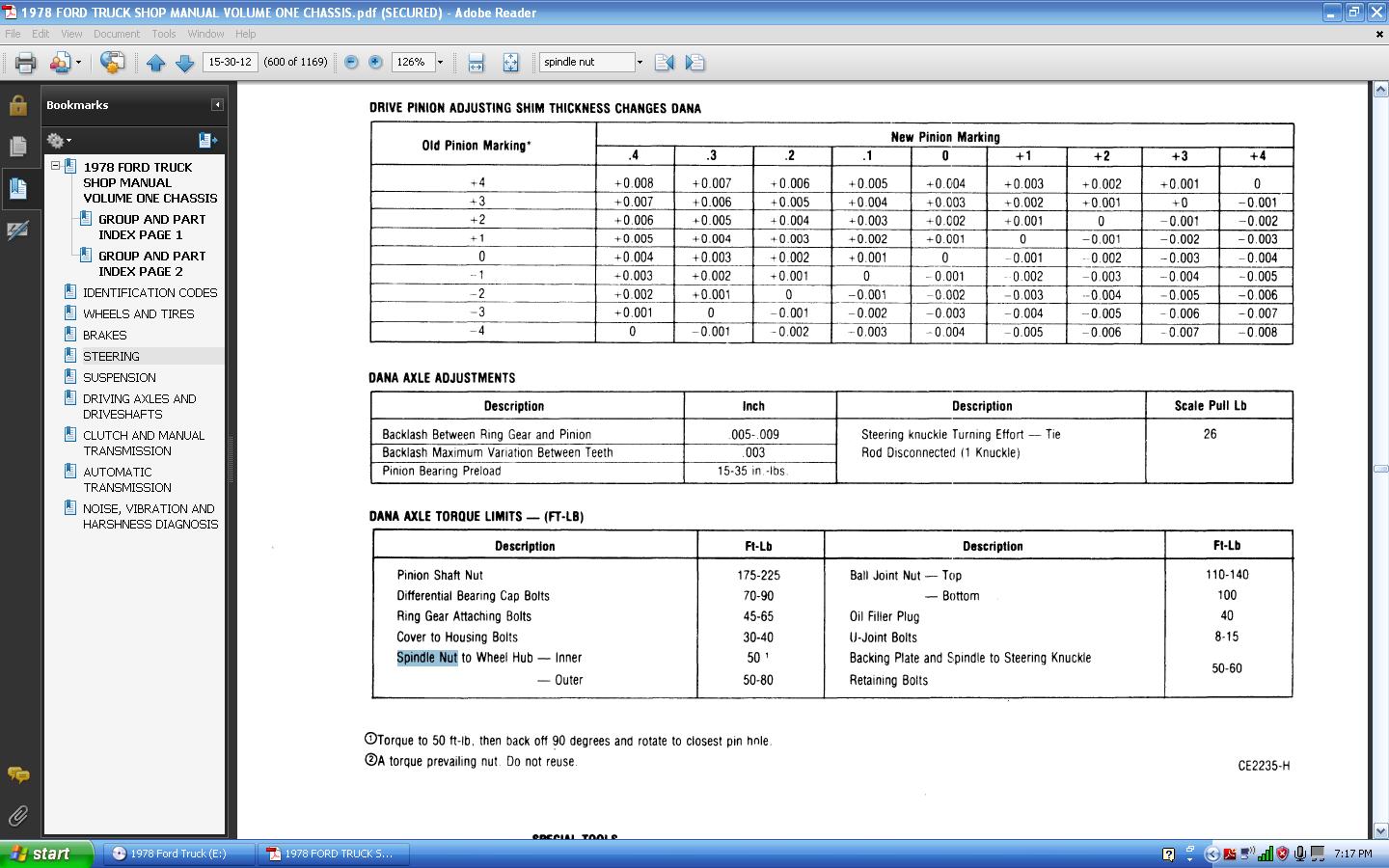Open the Document menu

pyautogui.click(x=116, y=34)
